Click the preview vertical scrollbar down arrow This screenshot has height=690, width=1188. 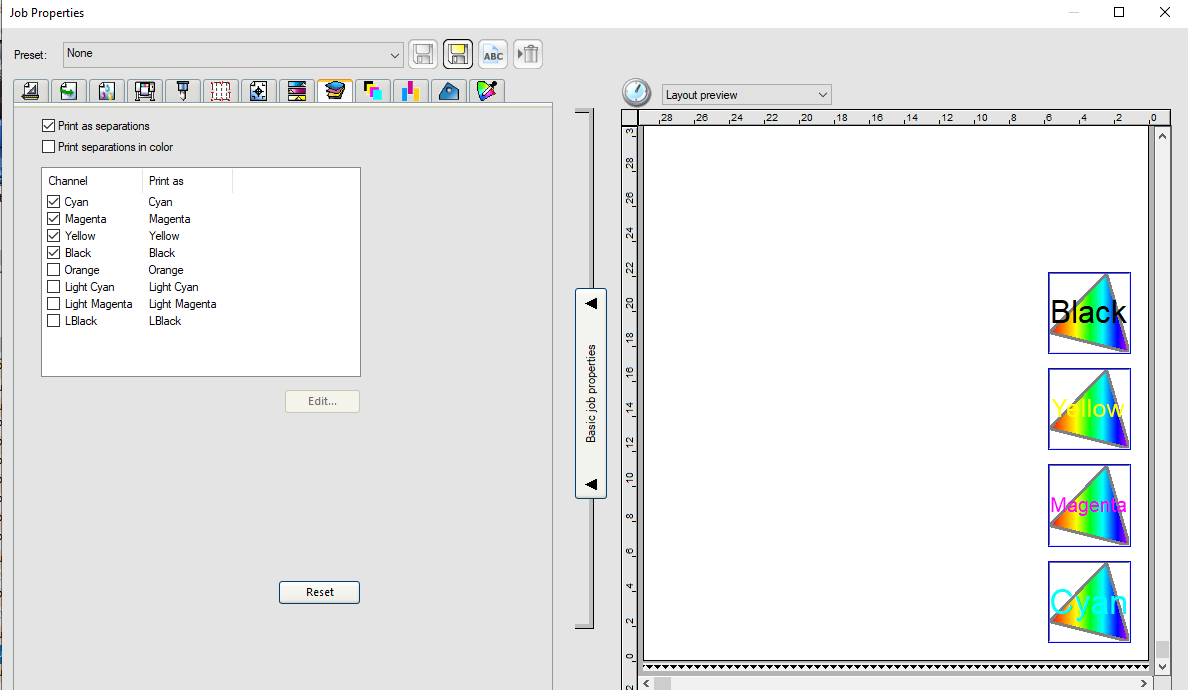coord(1162,667)
